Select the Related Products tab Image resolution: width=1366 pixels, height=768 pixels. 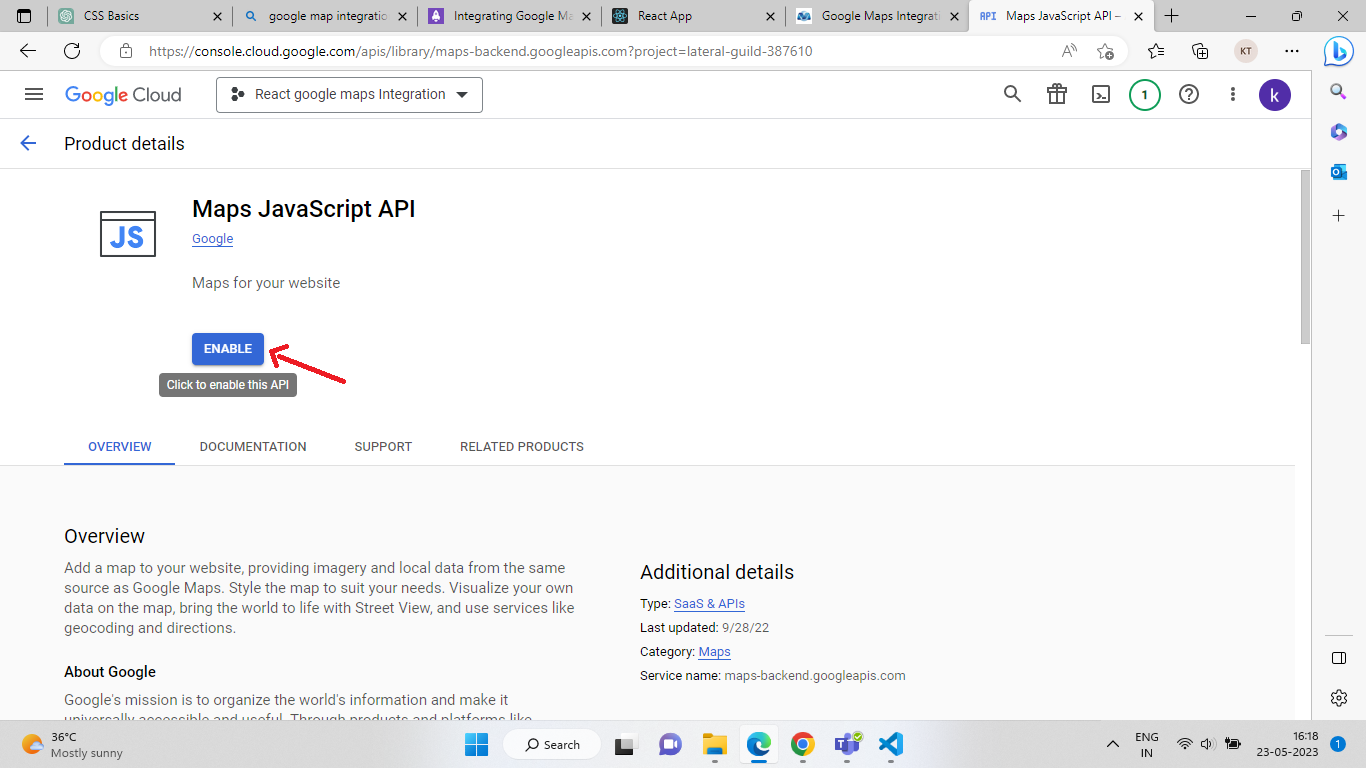coord(521,446)
